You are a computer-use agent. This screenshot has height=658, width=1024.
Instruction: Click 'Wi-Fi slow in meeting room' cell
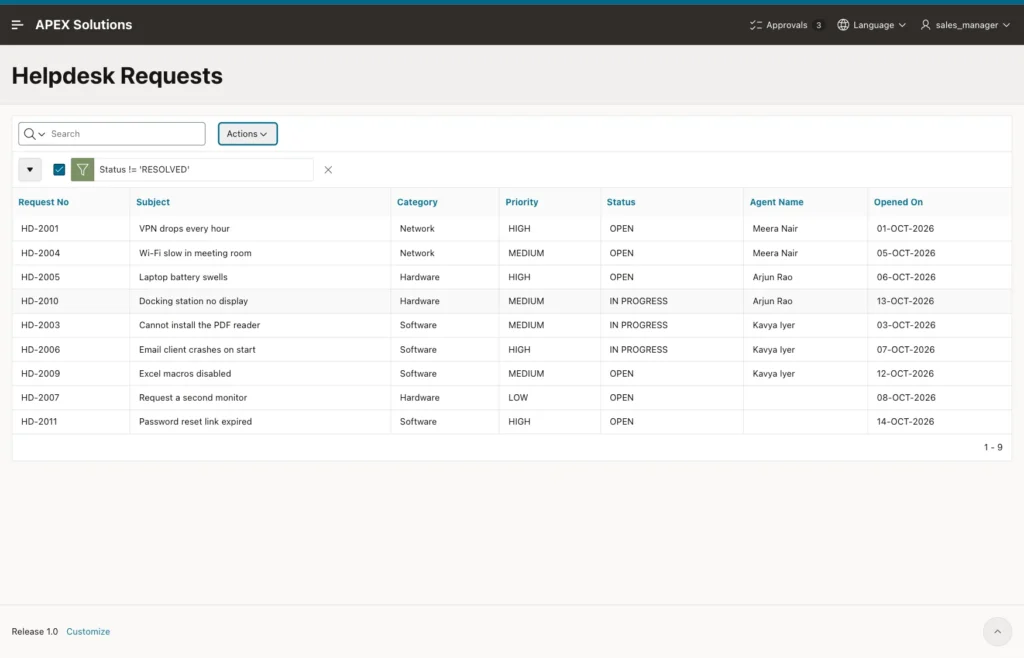pyautogui.click(x=260, y=253)
